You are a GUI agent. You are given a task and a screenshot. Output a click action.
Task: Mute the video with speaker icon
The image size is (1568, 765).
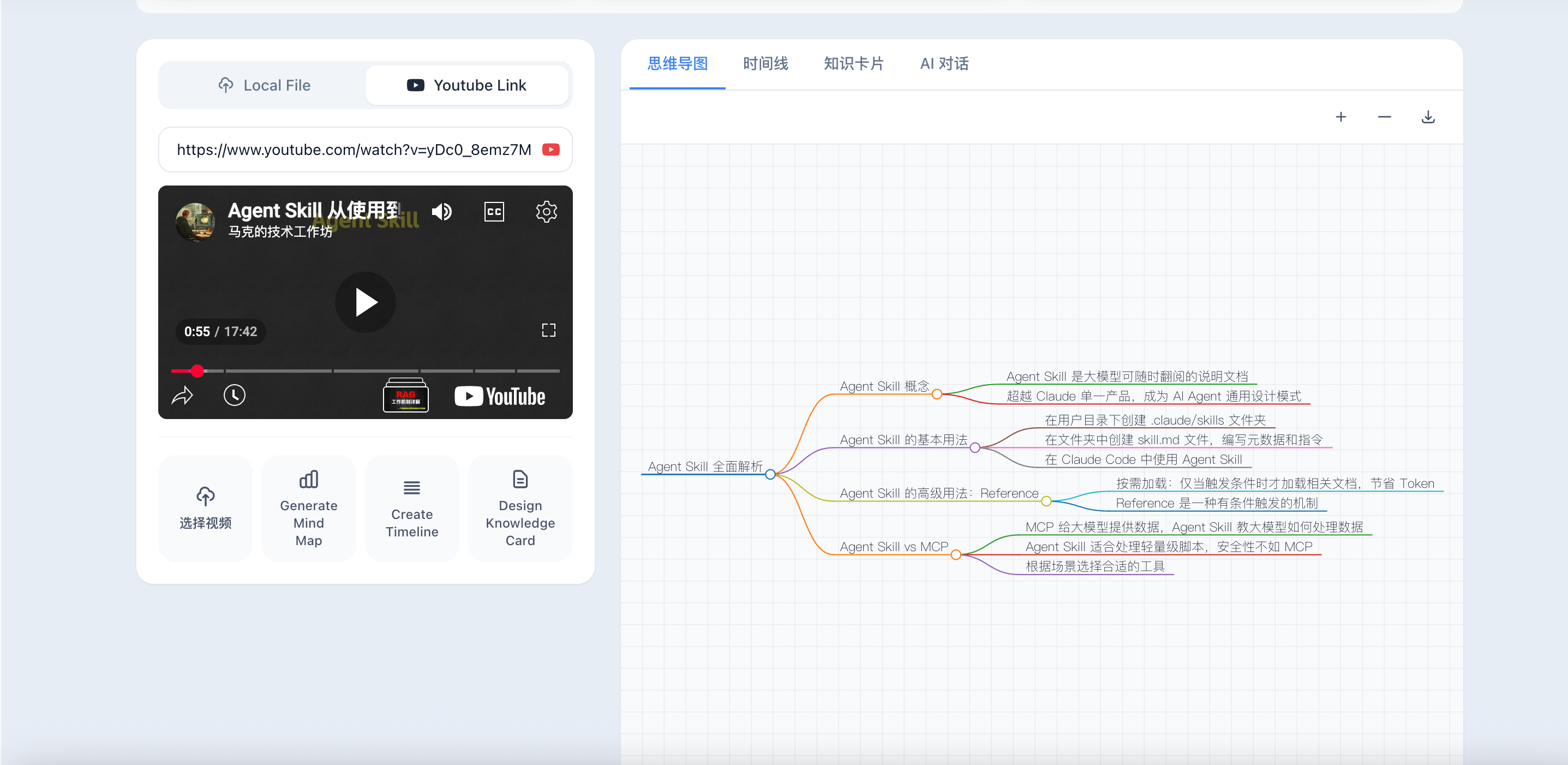(442, 212)
